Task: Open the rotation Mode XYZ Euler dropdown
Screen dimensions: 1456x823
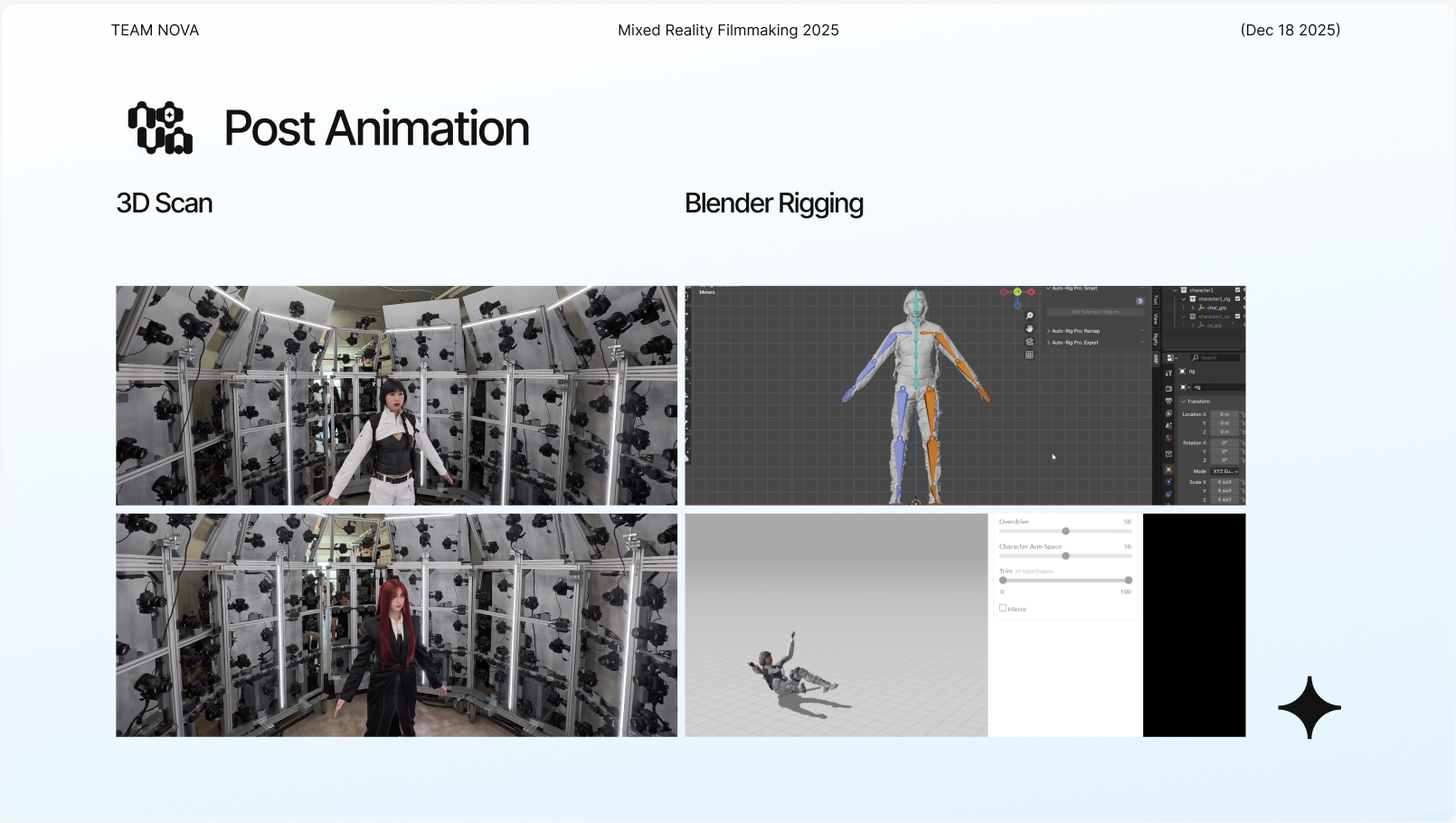Action: pyautogui.click(x=1225, y=471)
